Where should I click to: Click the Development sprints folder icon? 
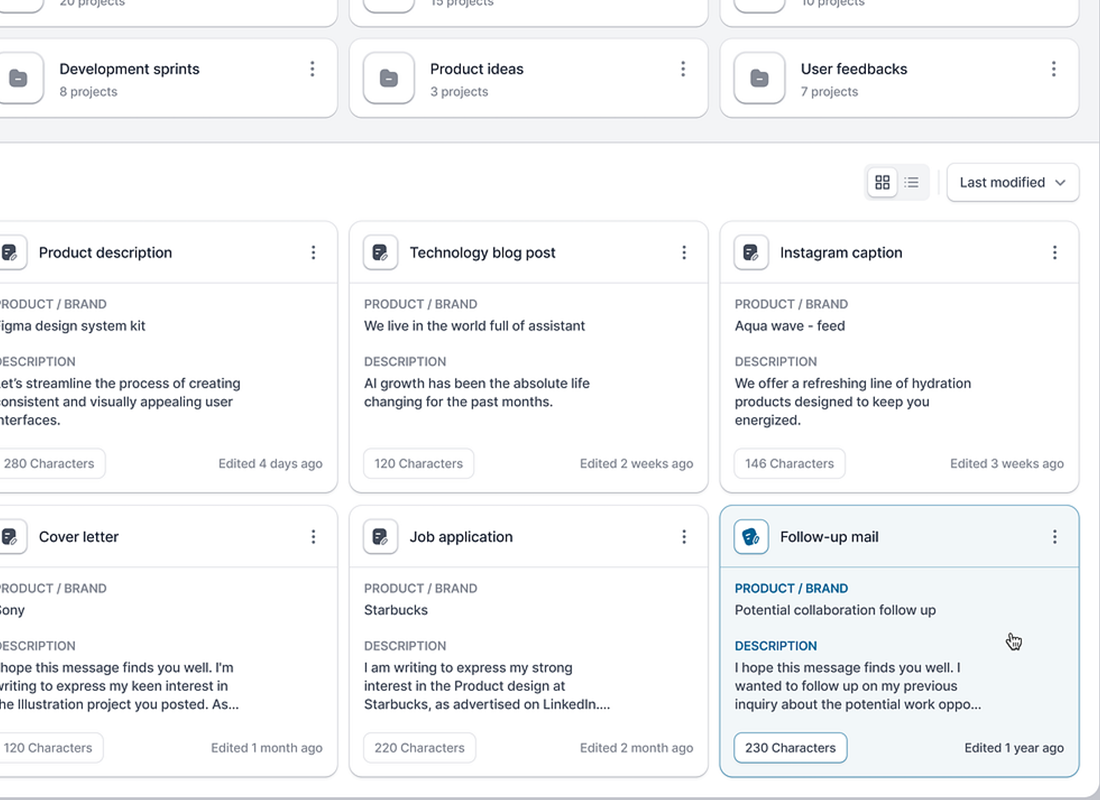pyautogui.click(x=22, y=78)
